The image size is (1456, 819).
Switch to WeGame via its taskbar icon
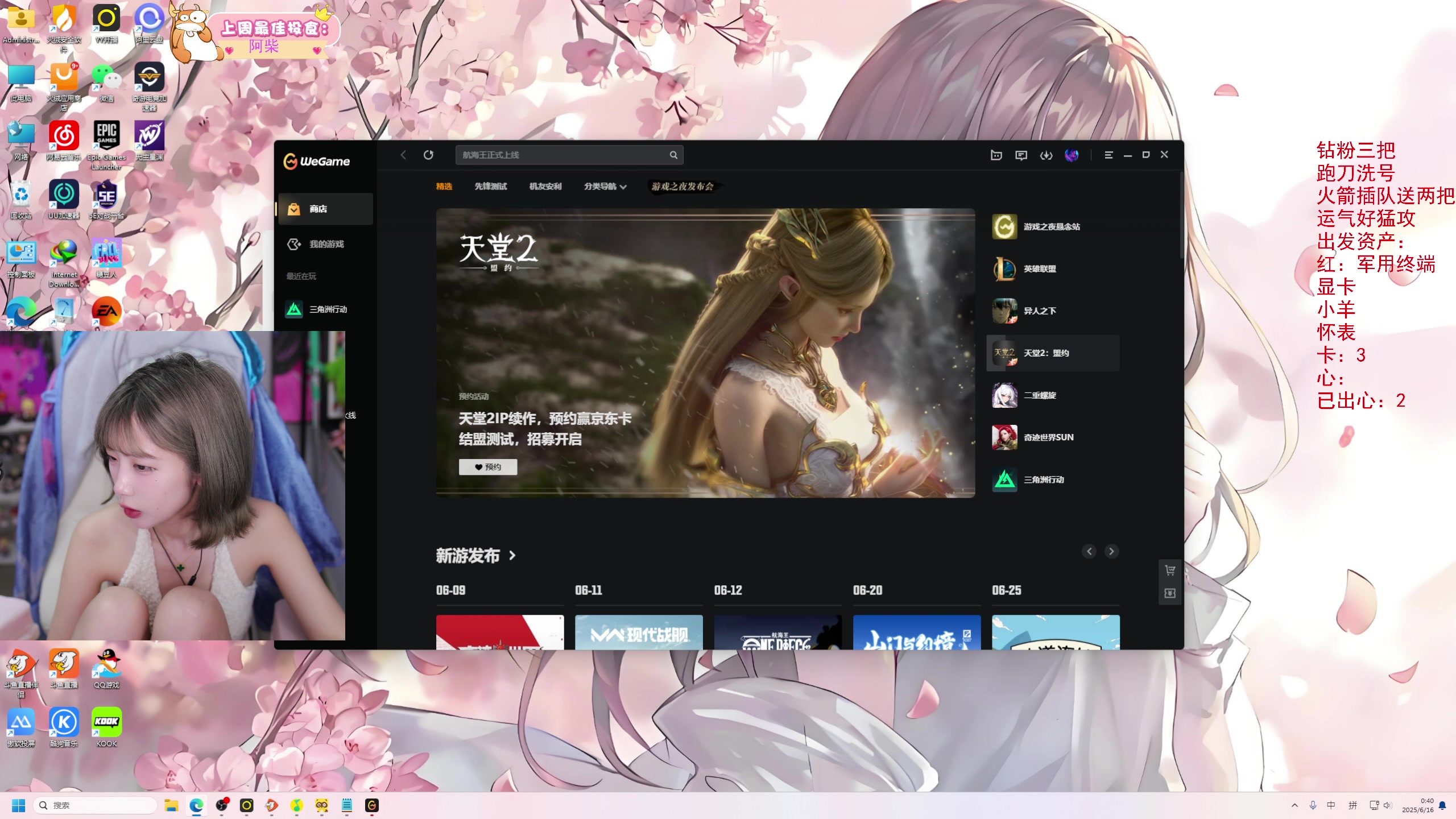point(372,805)
